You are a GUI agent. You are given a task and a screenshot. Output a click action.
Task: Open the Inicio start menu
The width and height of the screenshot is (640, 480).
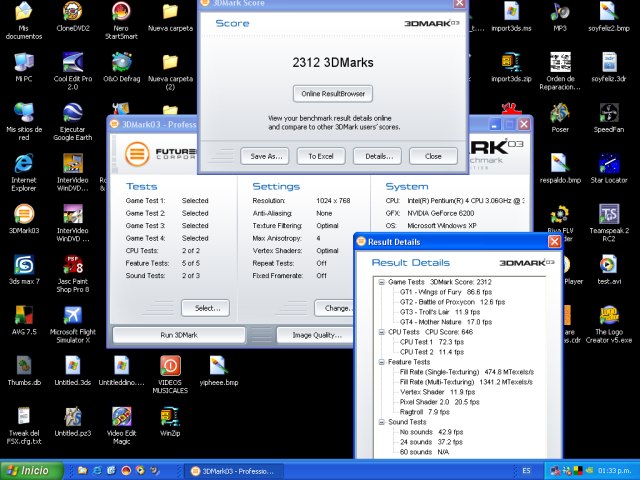coord(28,470)
